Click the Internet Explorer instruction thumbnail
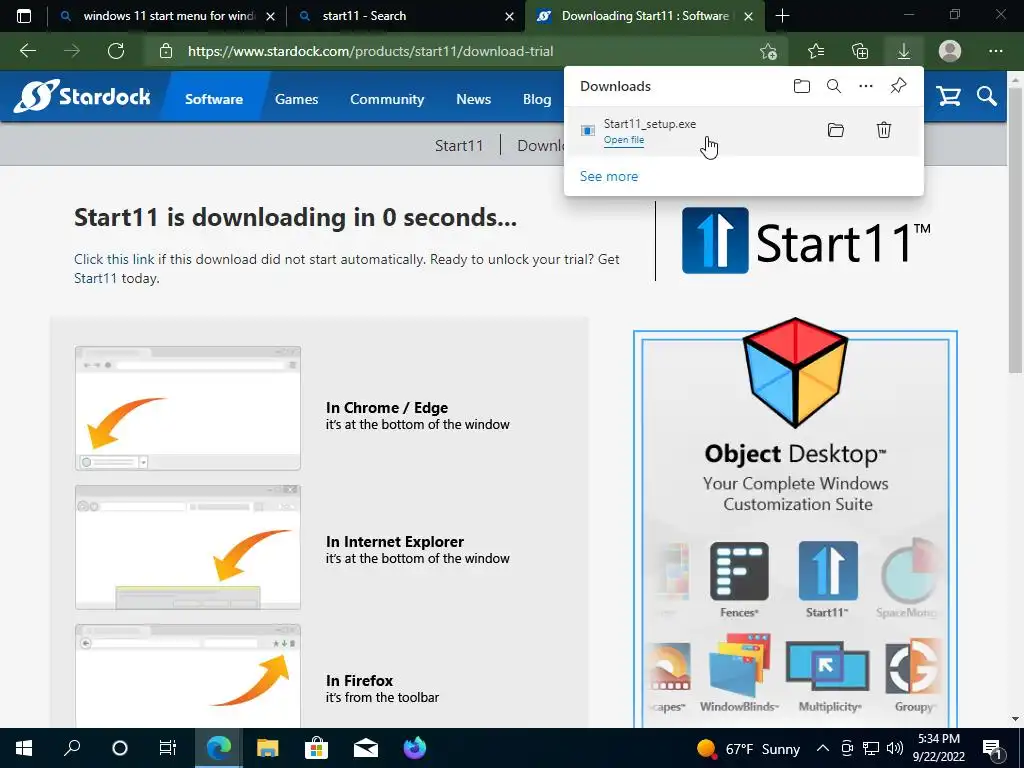The height and width of the screenshot is (768, 1024). [188, 547]
